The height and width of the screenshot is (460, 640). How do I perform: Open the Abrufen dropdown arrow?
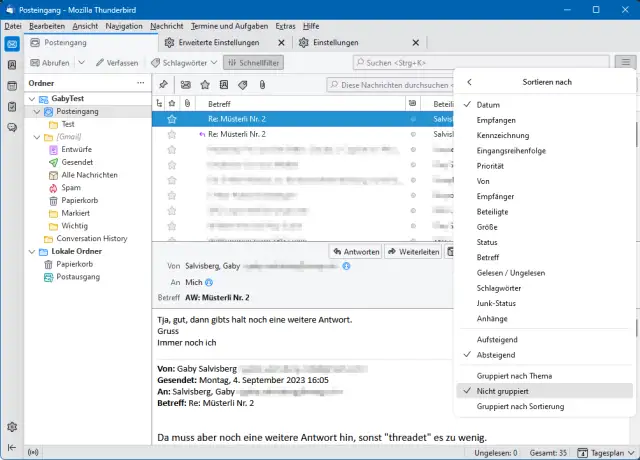point(80,63)
